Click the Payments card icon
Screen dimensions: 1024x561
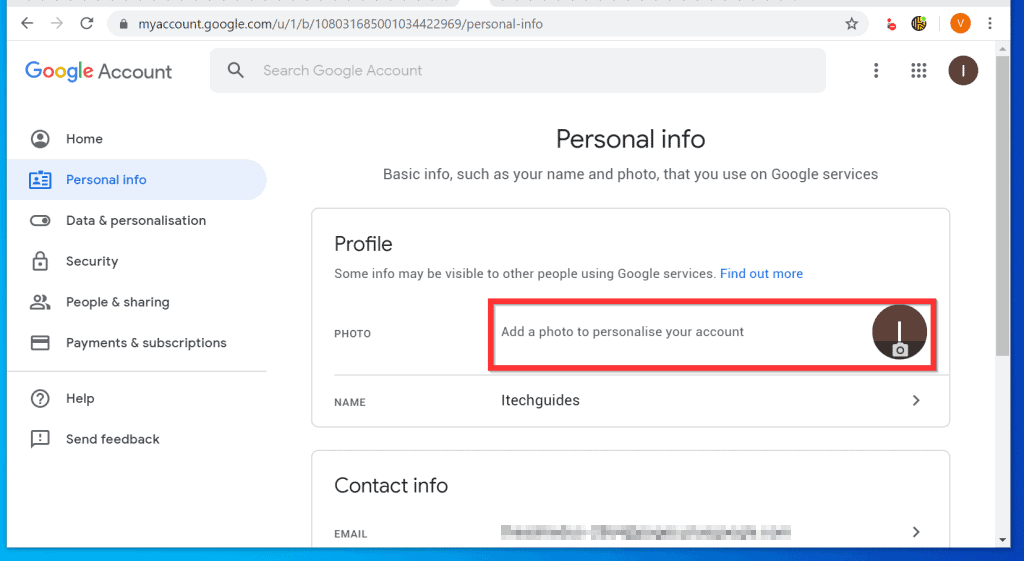pyautogui.click(x=40, y=343)
